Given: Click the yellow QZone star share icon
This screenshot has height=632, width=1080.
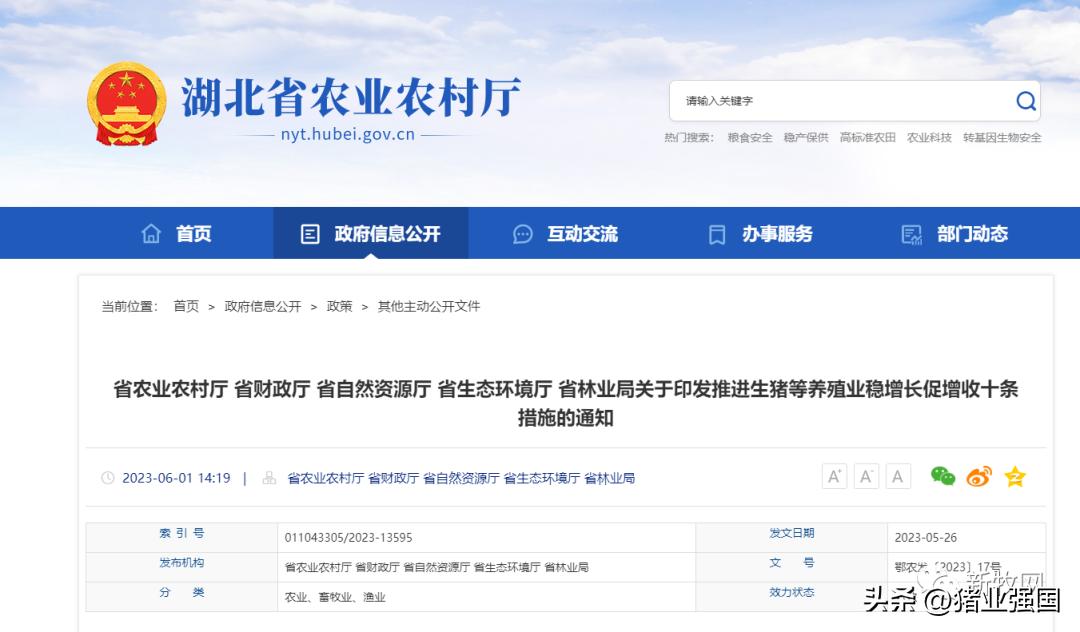Looking at the screenshot, I should (x=1016, y=477).
